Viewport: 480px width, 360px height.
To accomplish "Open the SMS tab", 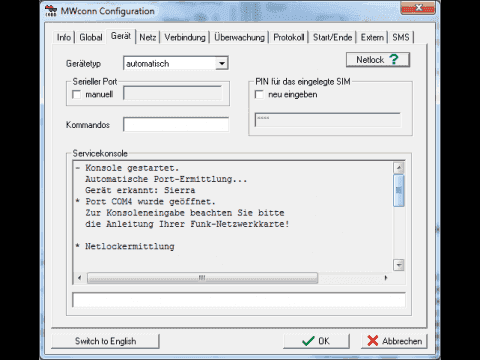I will point(401,37).
